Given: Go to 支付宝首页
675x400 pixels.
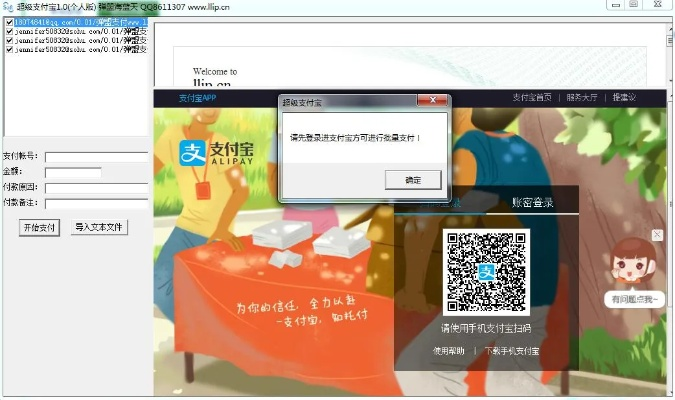Looking at the screenshot, I should pyautogui.click(x=532, y=98).
